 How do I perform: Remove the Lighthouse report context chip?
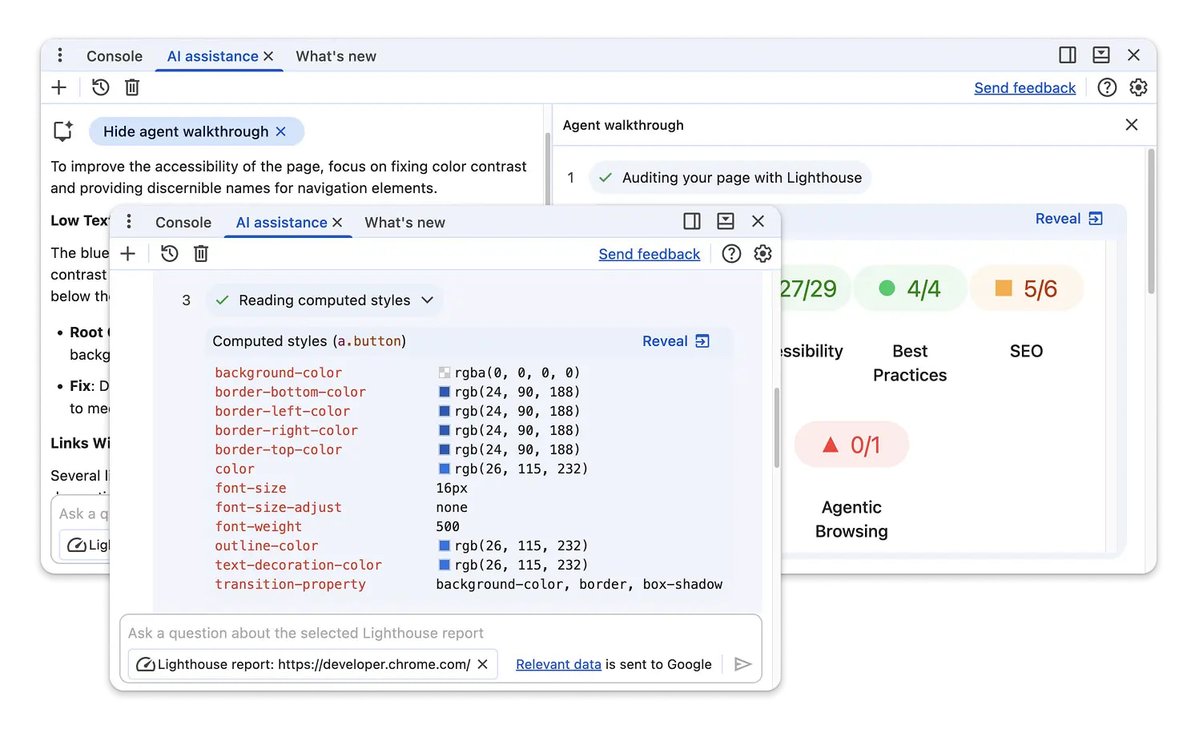point(483,664)
